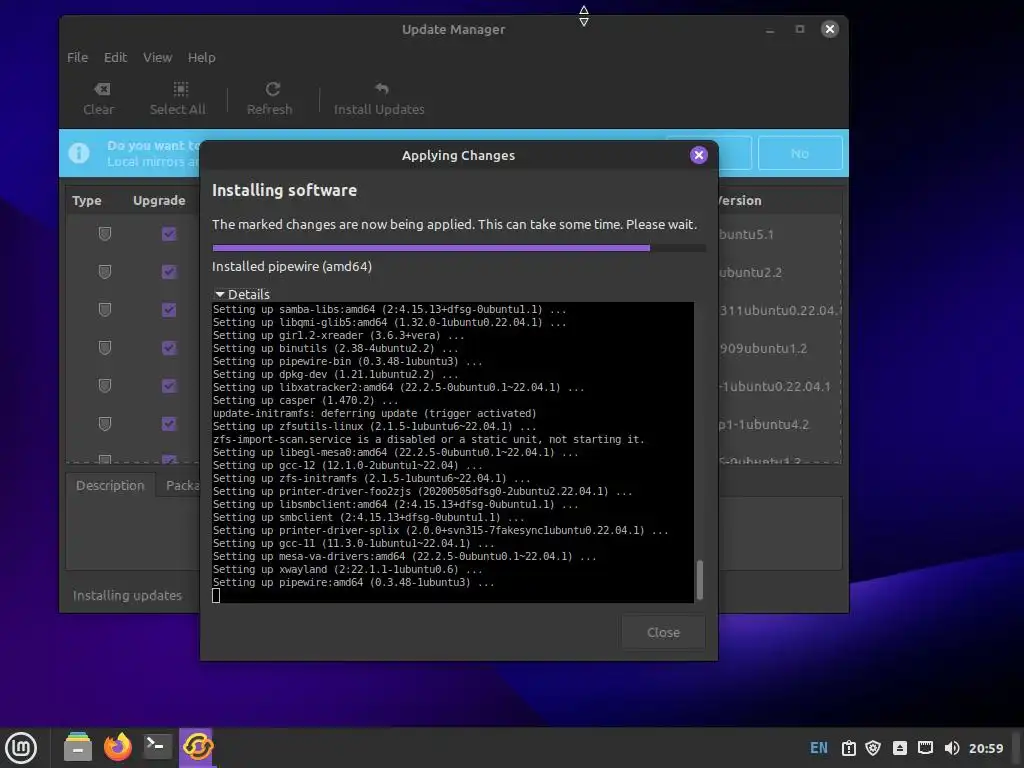Click the update shield tray icon
This screenshot has height=768, width=1024.
[x=873, y=748]
